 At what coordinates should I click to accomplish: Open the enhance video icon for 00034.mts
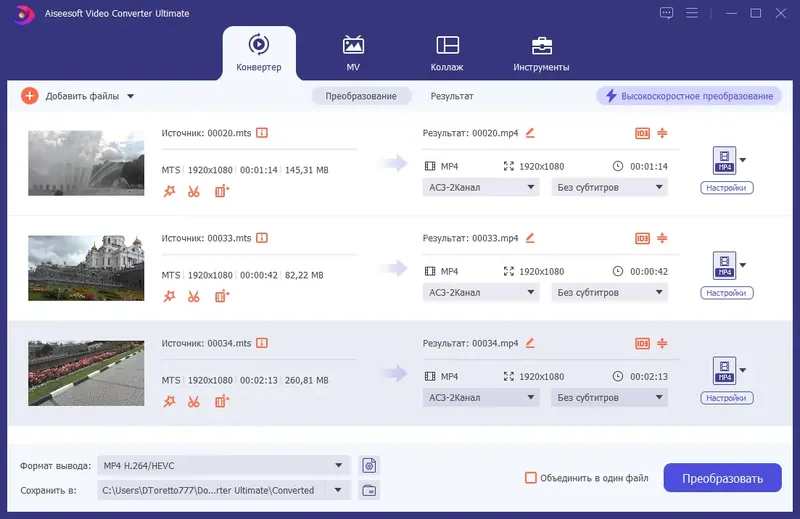click(222, 402)
